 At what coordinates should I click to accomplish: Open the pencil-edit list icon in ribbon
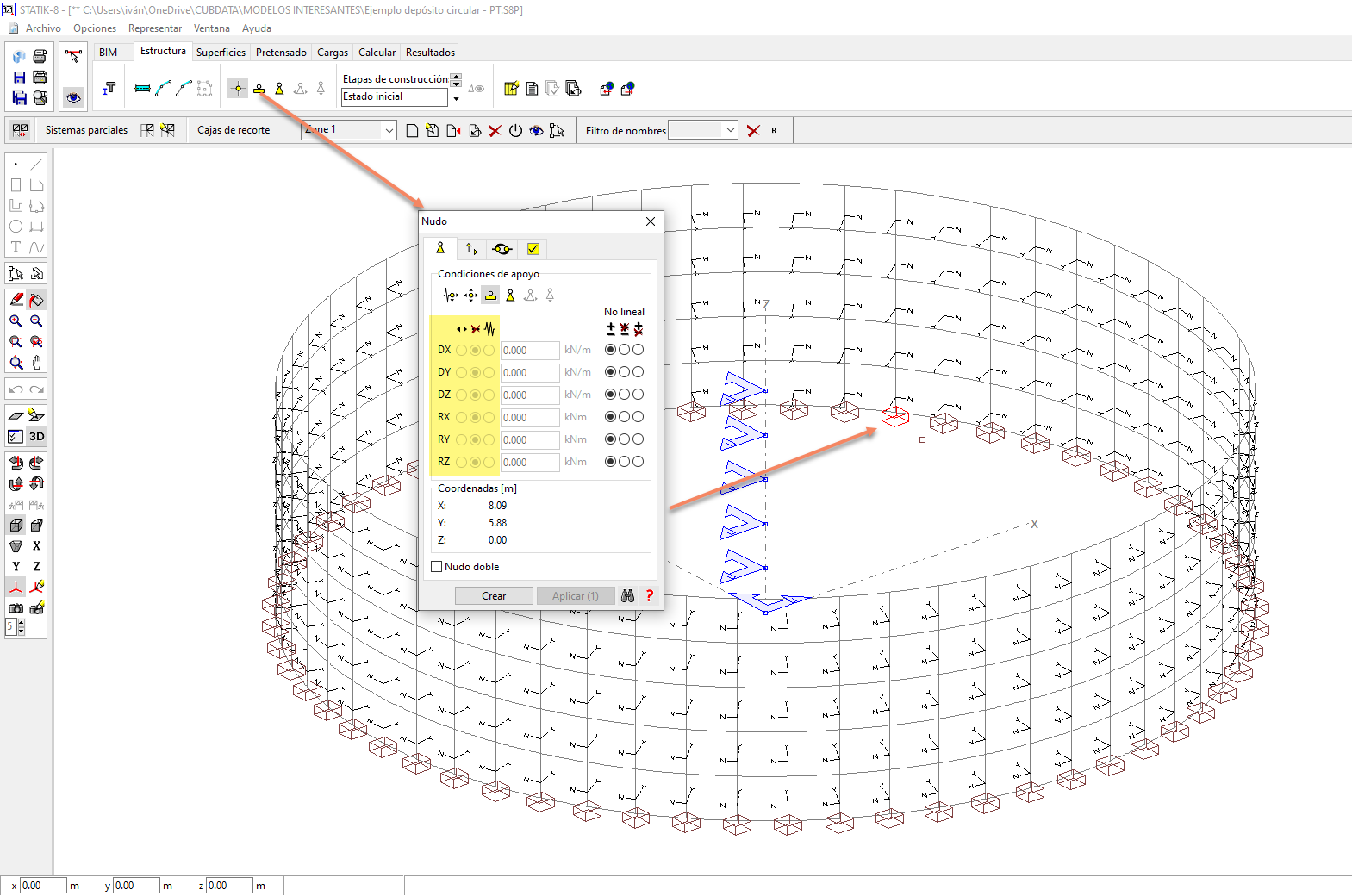[511, 89]
